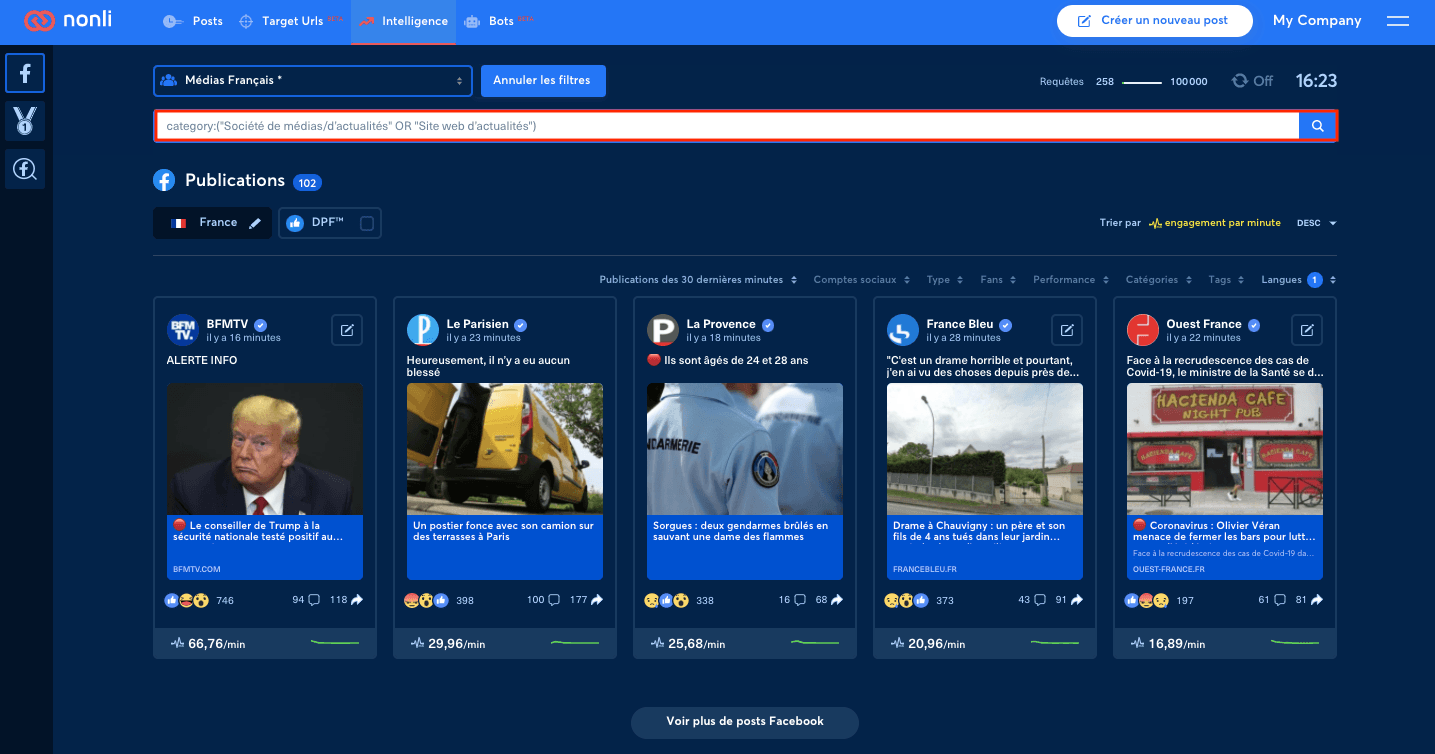Open the DESC sort order dropdown

tap(1317, 223)
